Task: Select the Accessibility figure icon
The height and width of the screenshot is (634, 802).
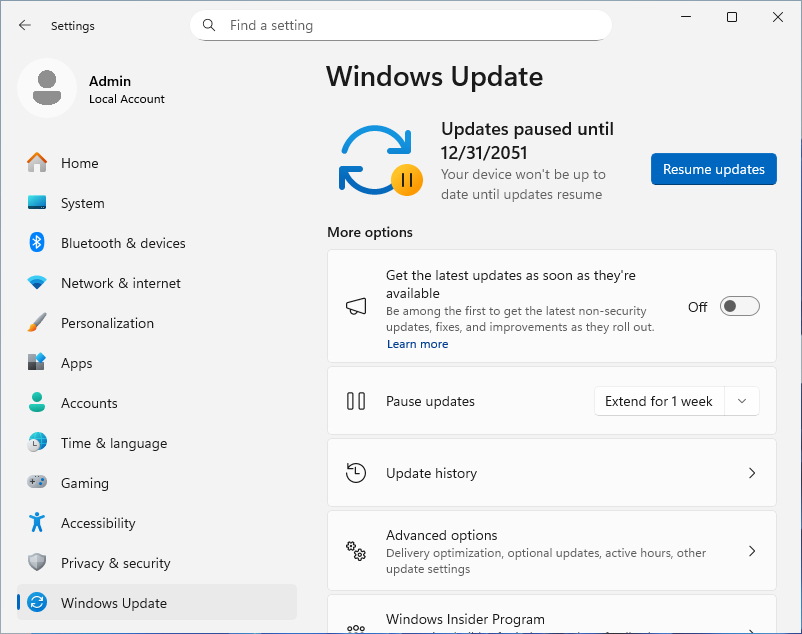Action: point(37,523)
